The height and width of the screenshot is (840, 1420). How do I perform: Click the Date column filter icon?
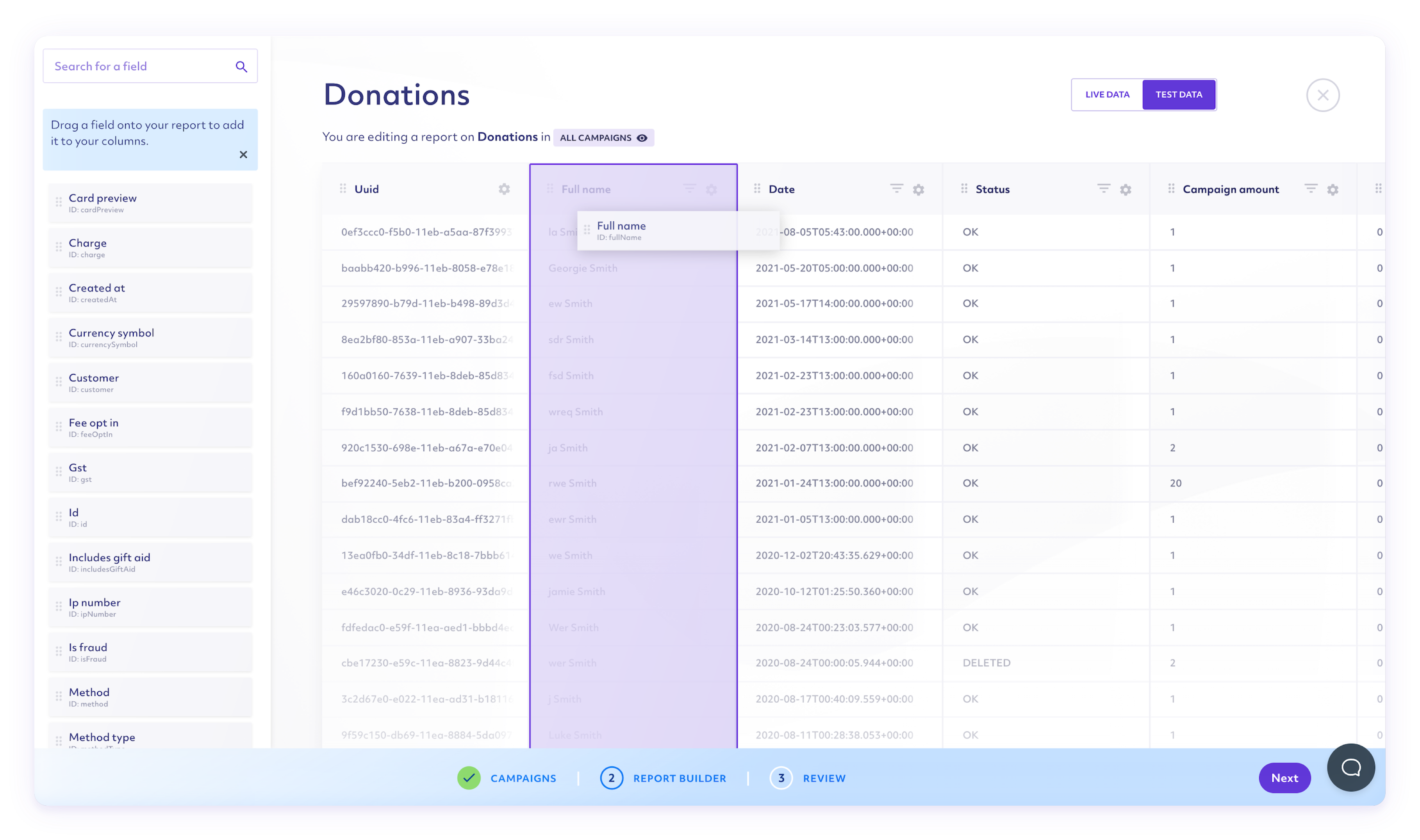tap(896, 188)
